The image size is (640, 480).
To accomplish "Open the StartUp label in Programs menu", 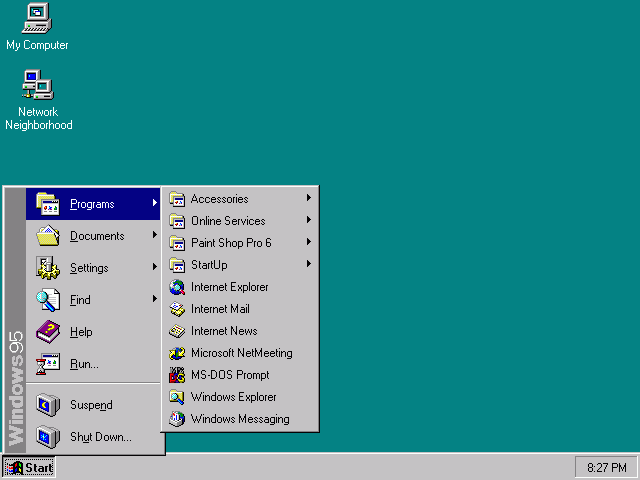I will click(x=209, y=265).
